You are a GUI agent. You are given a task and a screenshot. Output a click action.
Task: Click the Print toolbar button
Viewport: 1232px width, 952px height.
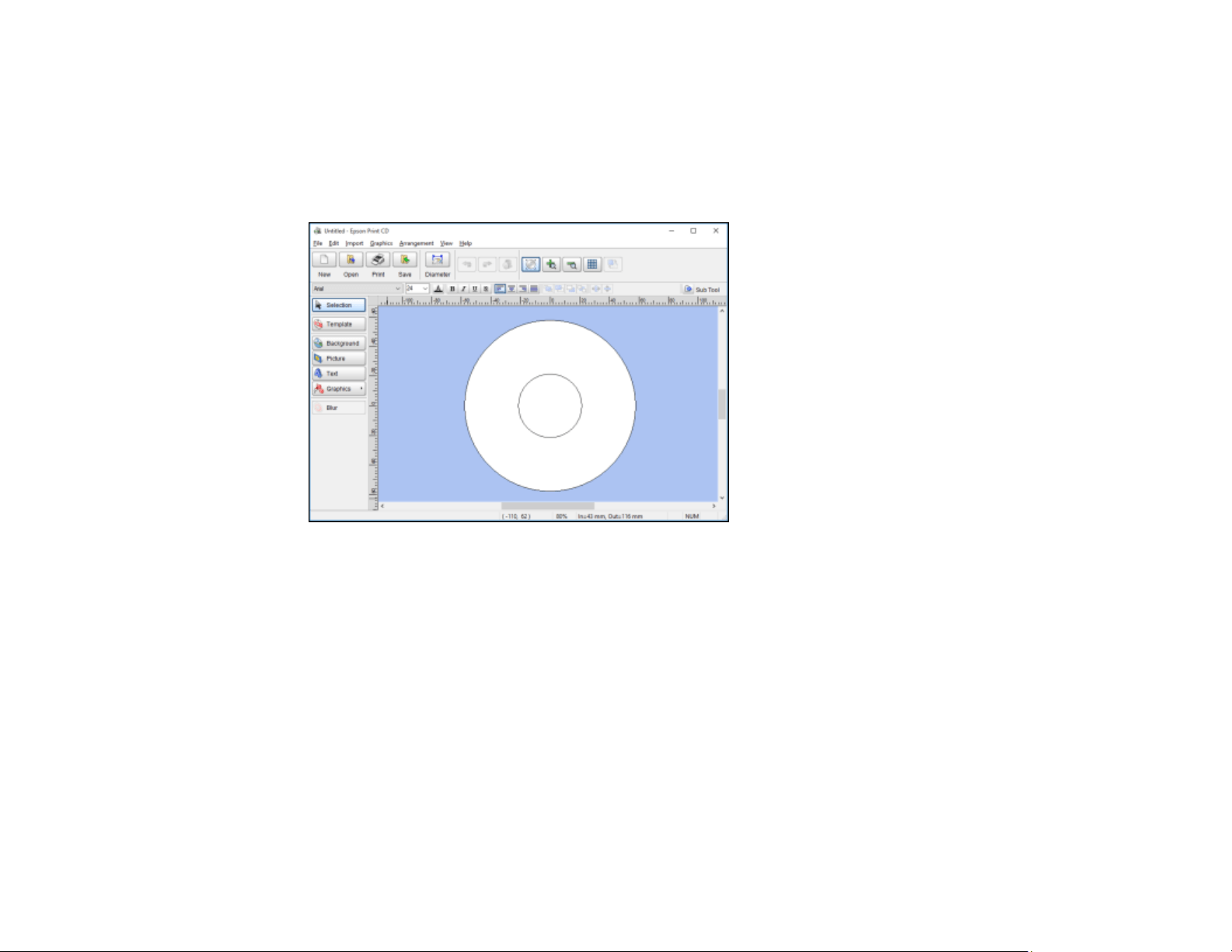pos(378,261)
